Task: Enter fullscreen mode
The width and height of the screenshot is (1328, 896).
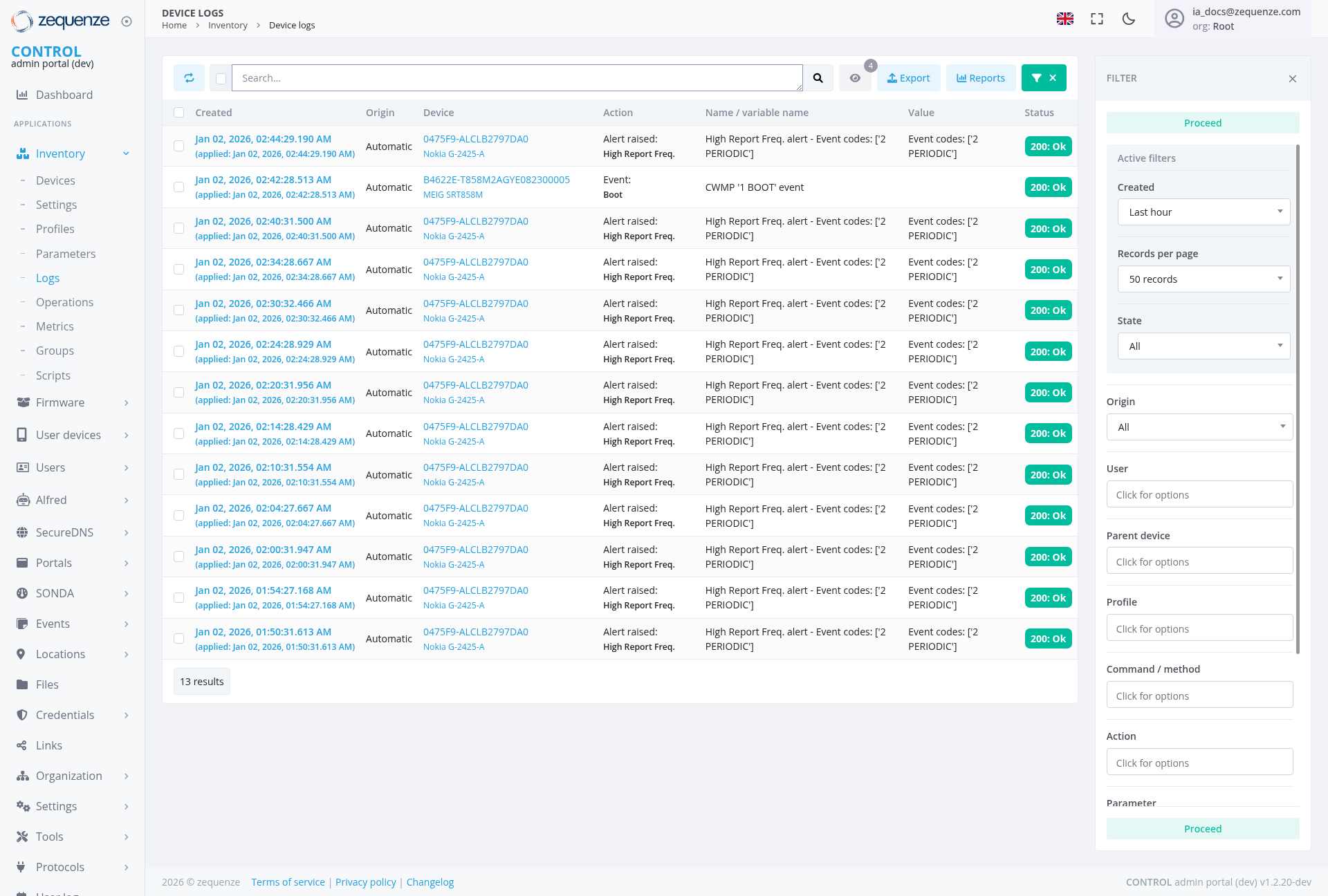Action: [1096, 19]
